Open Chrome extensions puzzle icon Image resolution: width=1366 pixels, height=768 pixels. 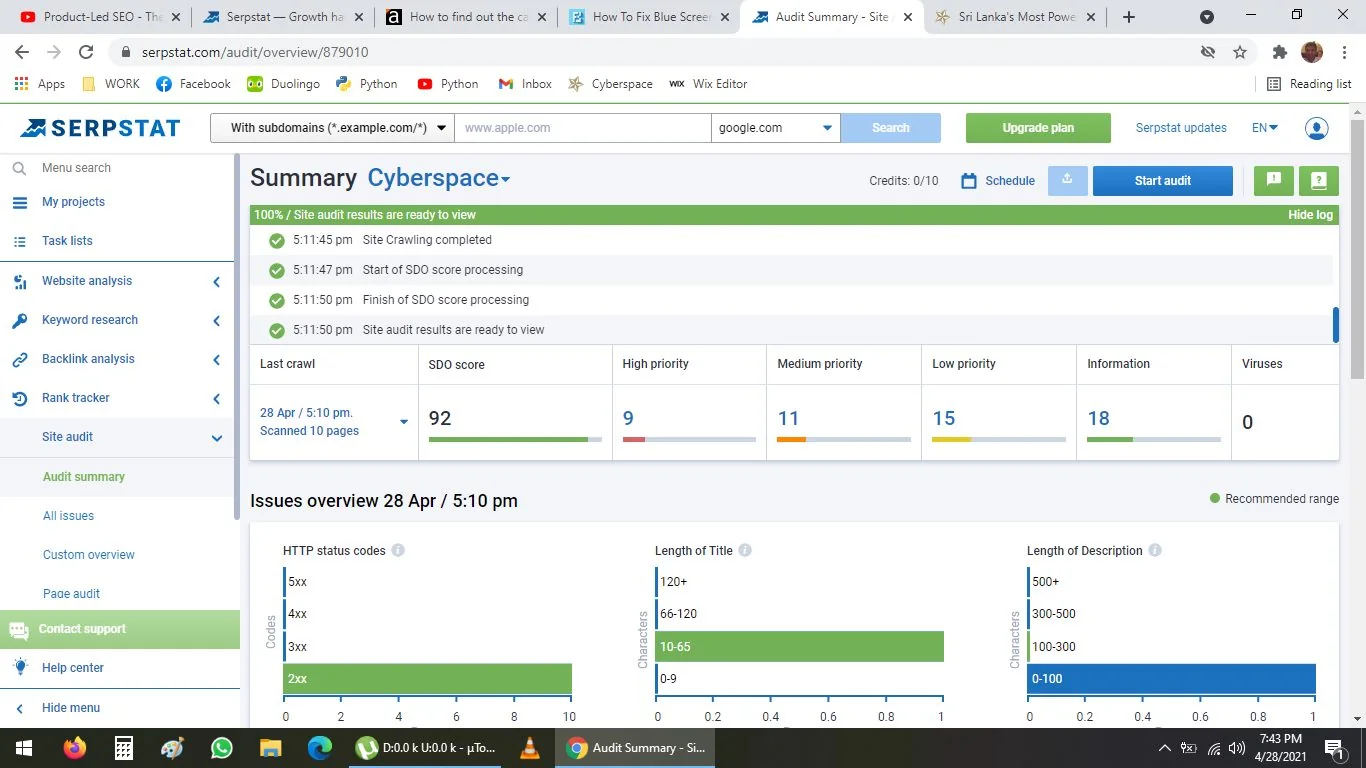[1279, 52]
